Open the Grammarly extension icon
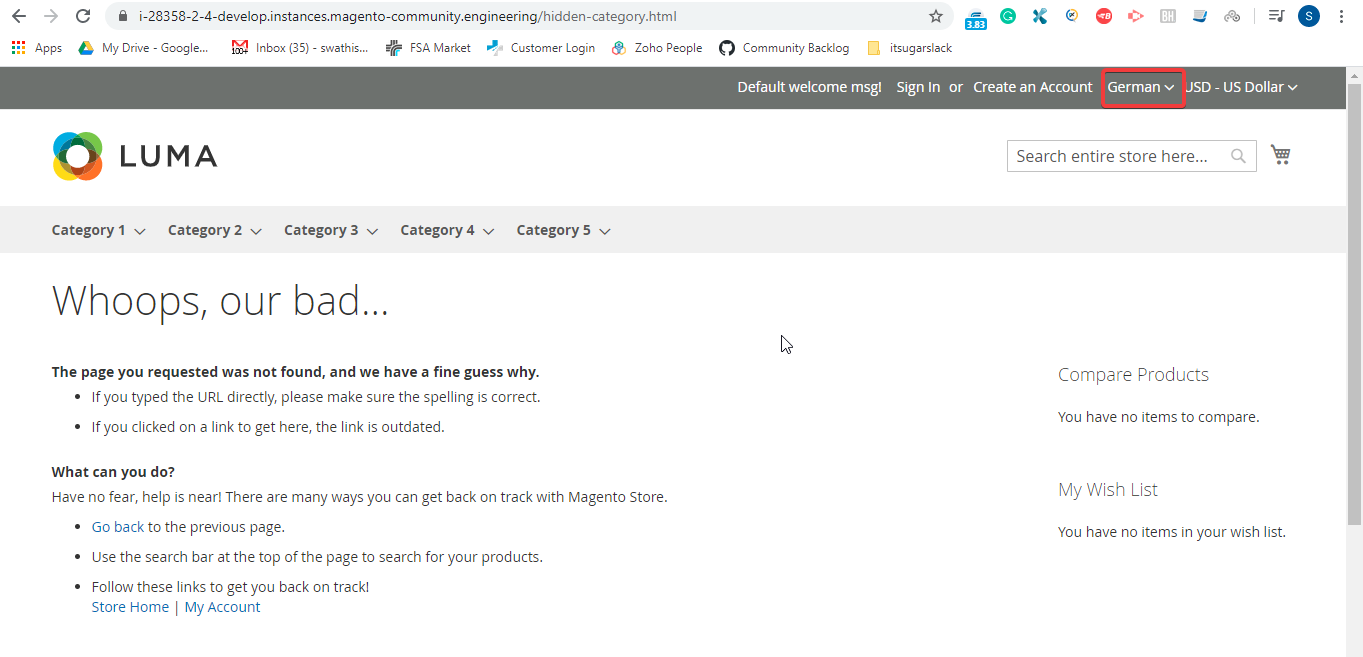Image resolution: width=1363 pixels, height=657 pixels. [x=1008, y=16]
